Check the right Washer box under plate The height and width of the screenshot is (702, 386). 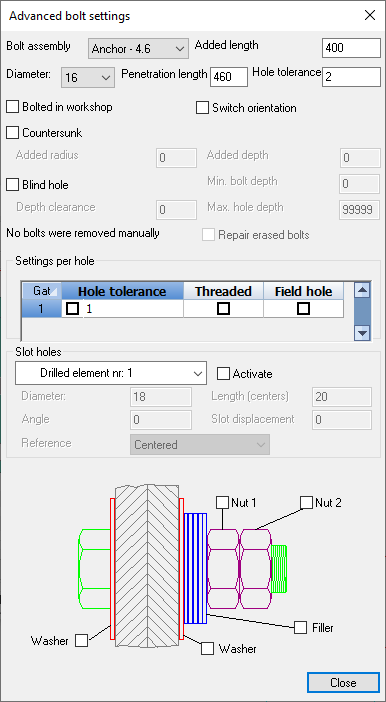click(x=207, y=648)
